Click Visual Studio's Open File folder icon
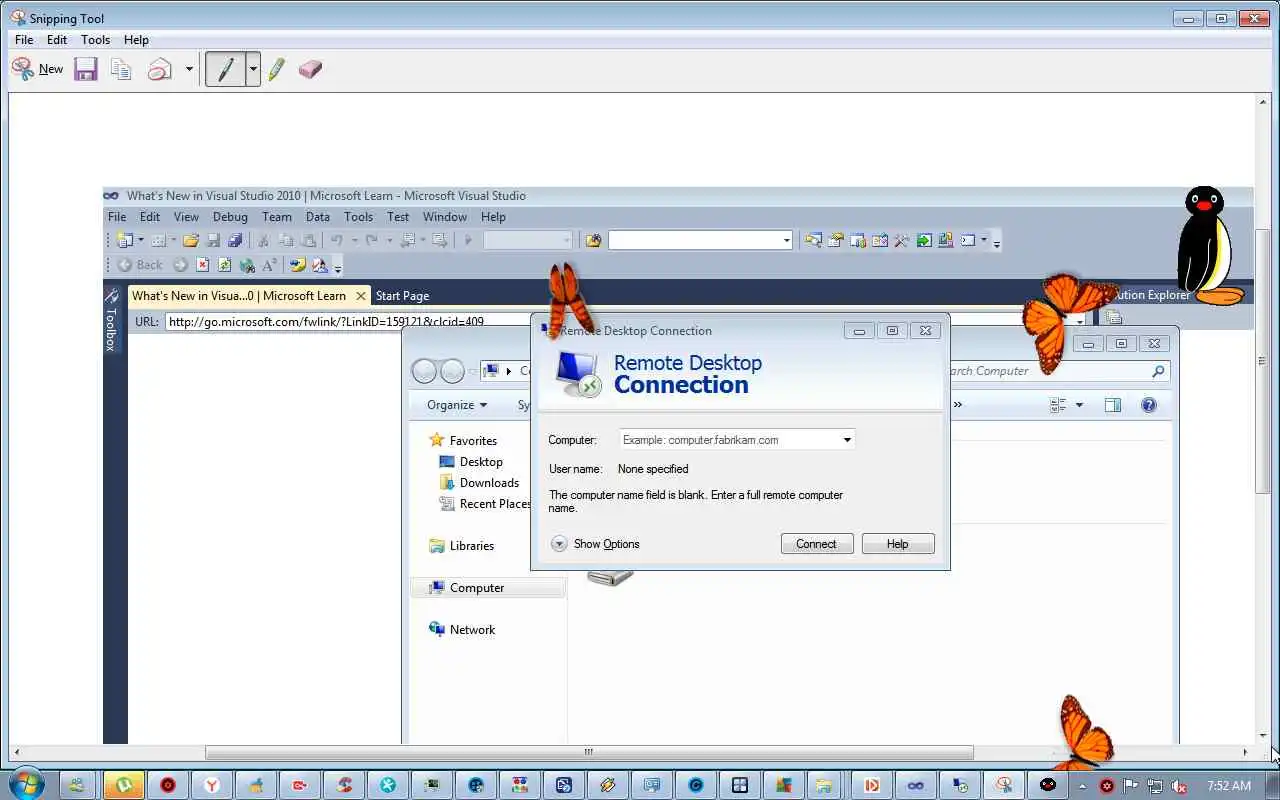 pos(190,240)
